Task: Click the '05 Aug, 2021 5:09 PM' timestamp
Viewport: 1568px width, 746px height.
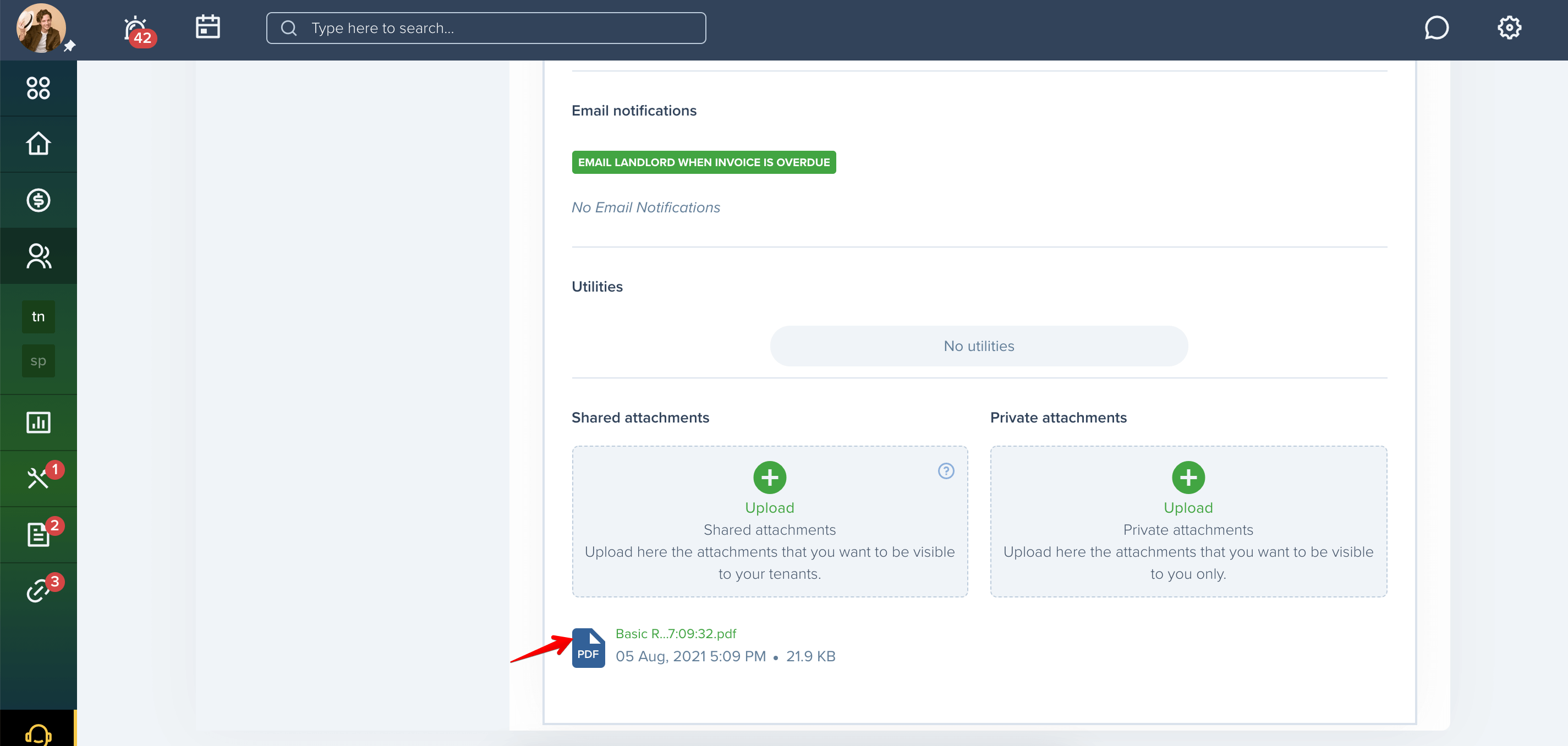Action: 690,656
